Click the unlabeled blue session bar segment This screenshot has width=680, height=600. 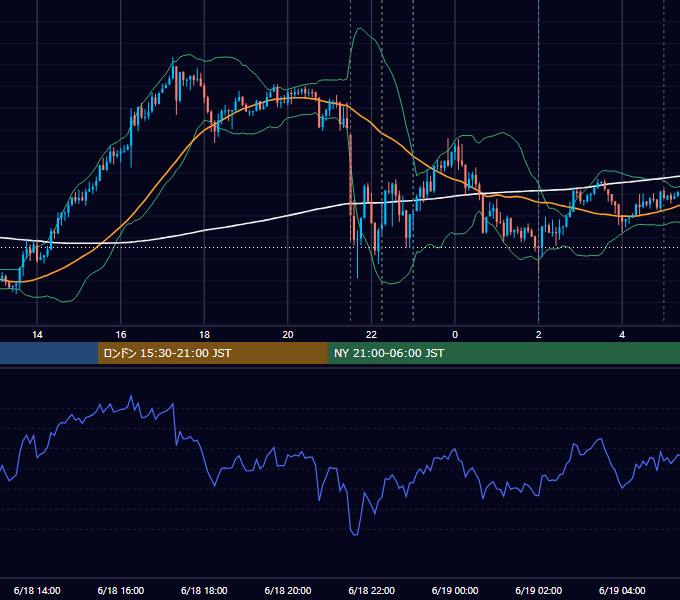pos(49,353)
